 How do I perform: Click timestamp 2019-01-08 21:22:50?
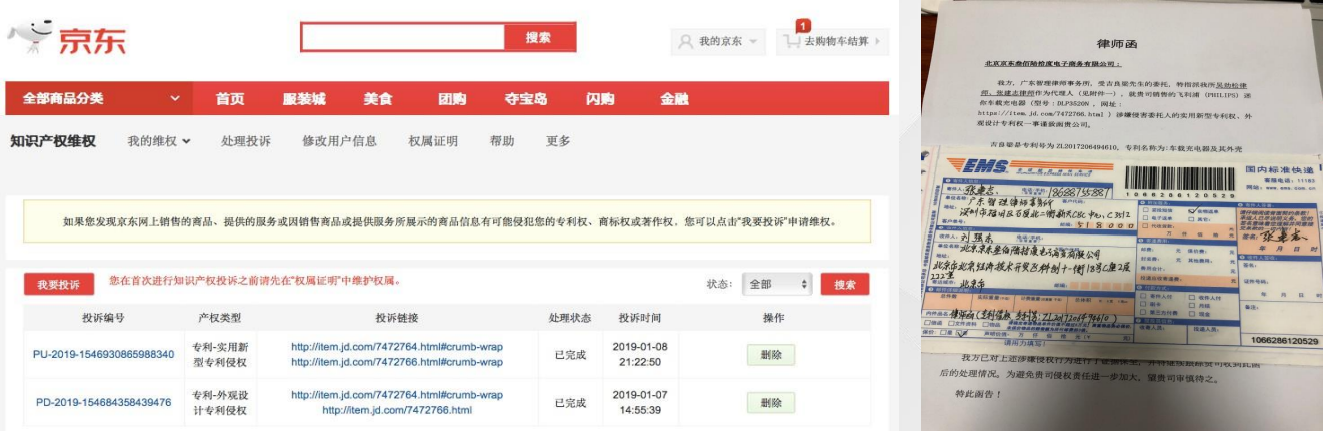click(639, 354)
